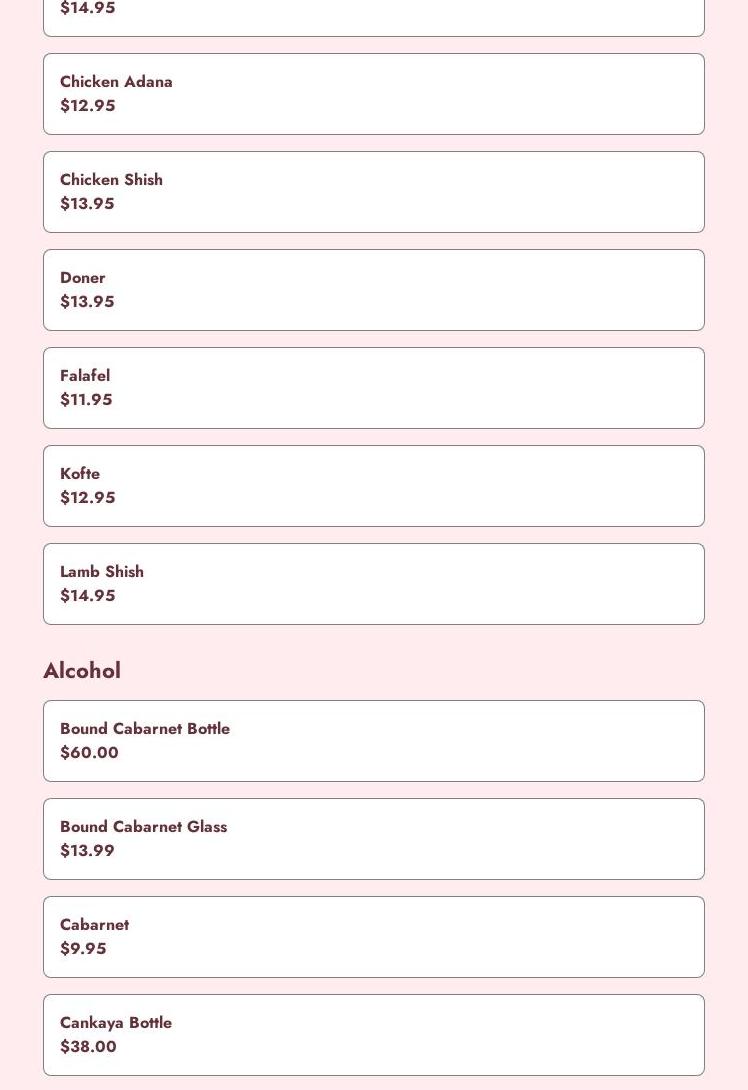Click the $13.99 glass price
The image size is (748, 1090).
pyautogui.click(x=87, y=851)
